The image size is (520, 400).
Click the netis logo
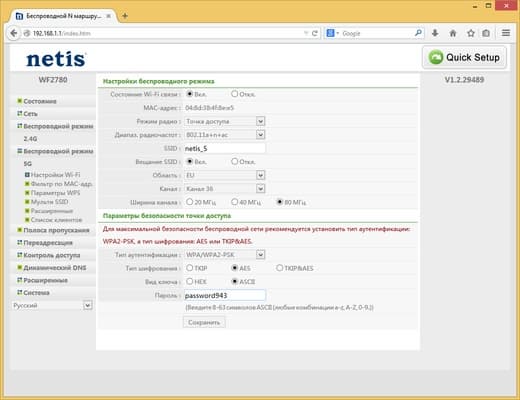point(56,59)
